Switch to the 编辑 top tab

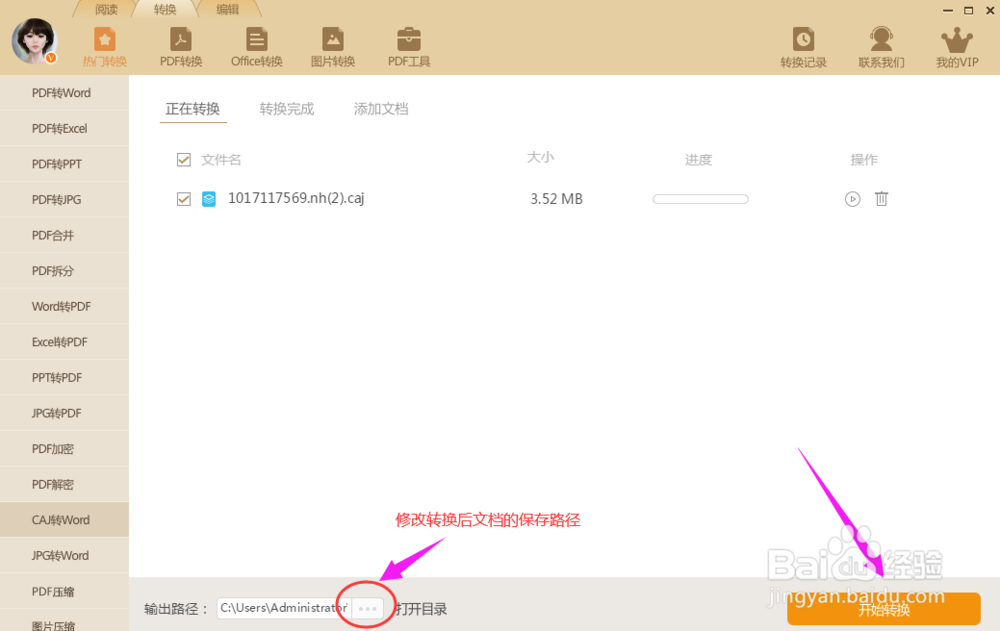(x=228, y=10)
